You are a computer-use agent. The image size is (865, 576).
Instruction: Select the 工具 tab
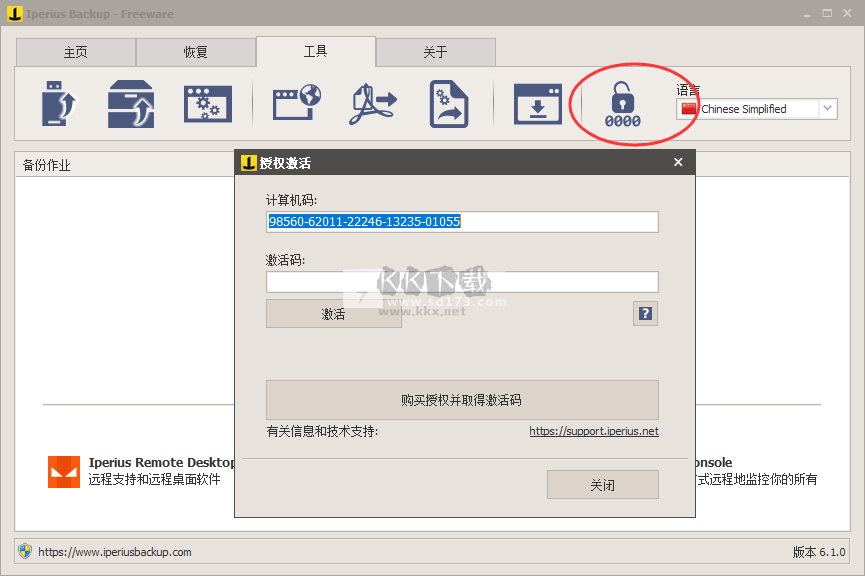click(x=316, y=51)
